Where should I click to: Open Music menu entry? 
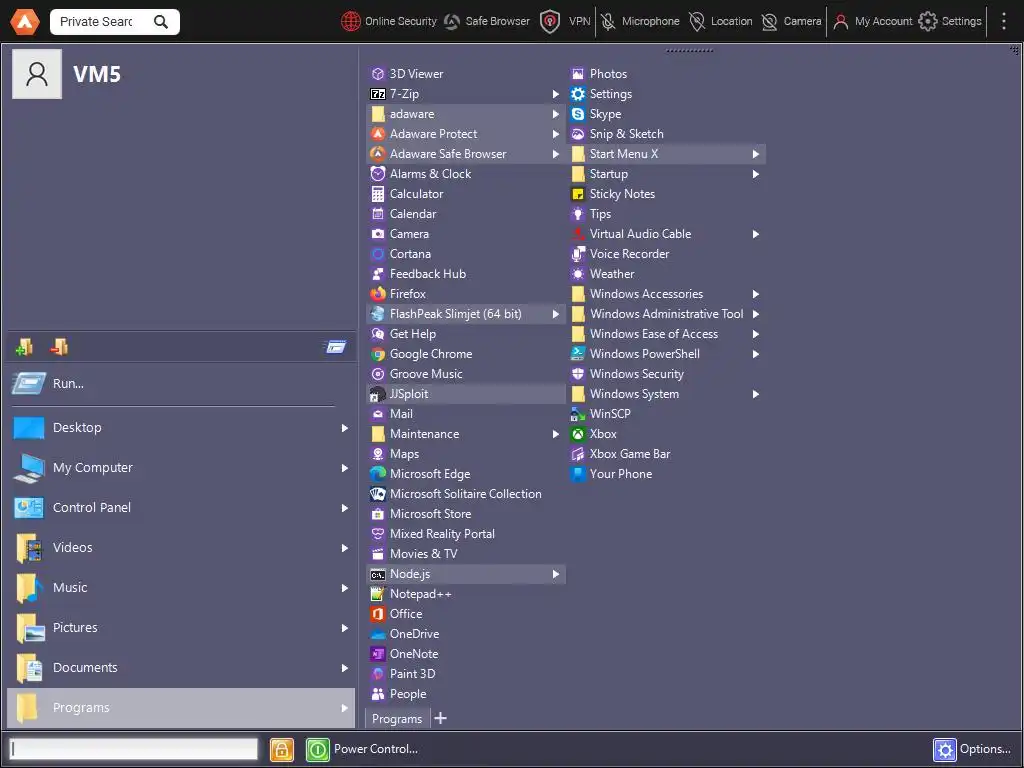tap(181, 588)
